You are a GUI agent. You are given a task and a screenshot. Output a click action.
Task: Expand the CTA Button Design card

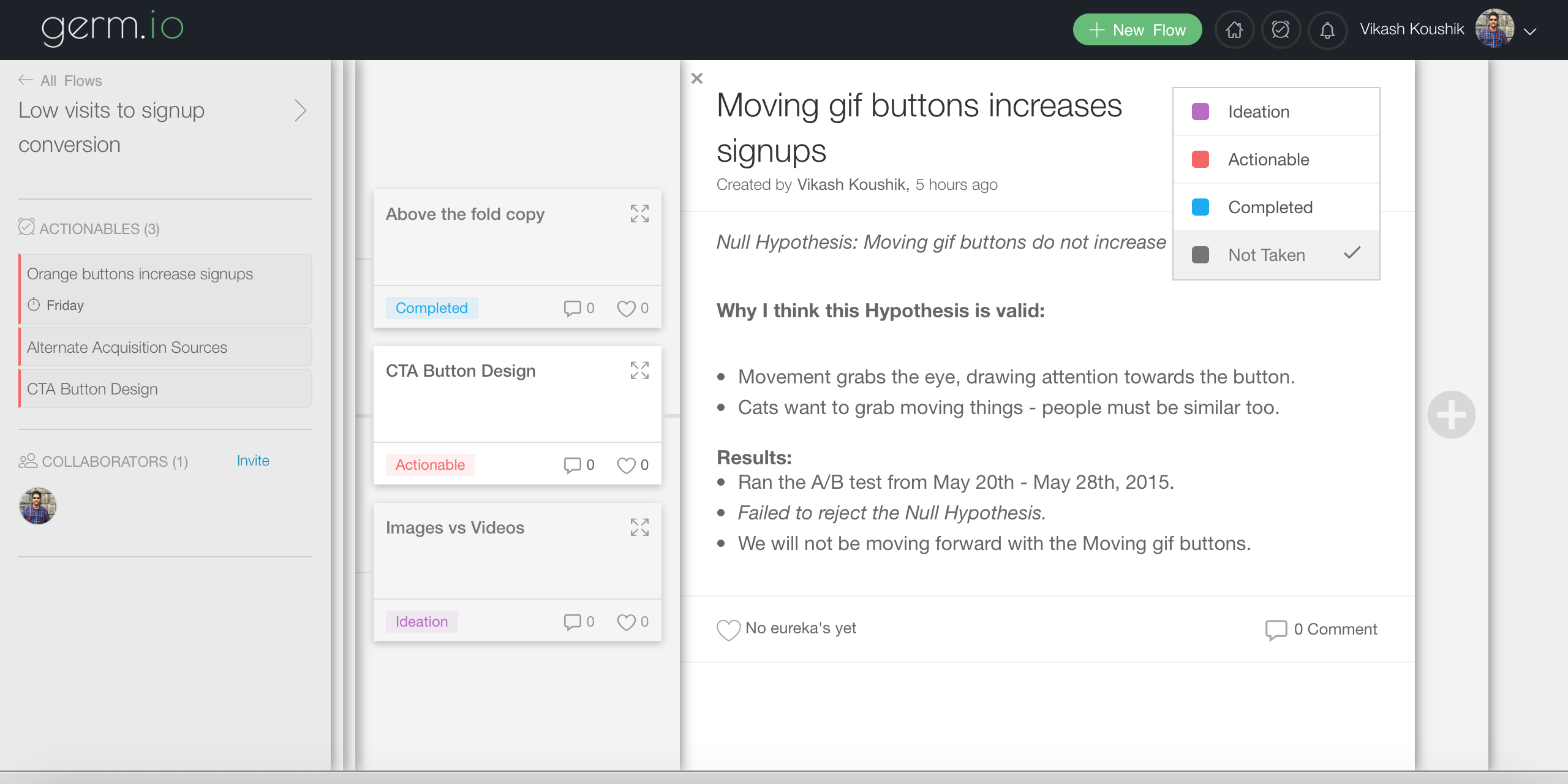coord(639,371)
